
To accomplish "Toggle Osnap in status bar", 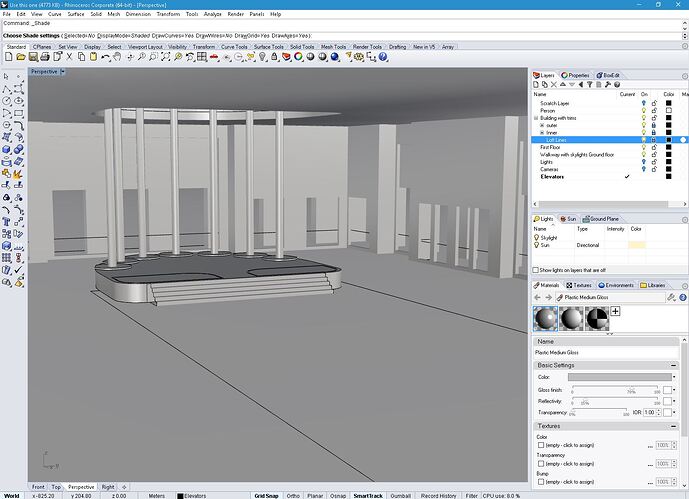I will pos(338,495).
